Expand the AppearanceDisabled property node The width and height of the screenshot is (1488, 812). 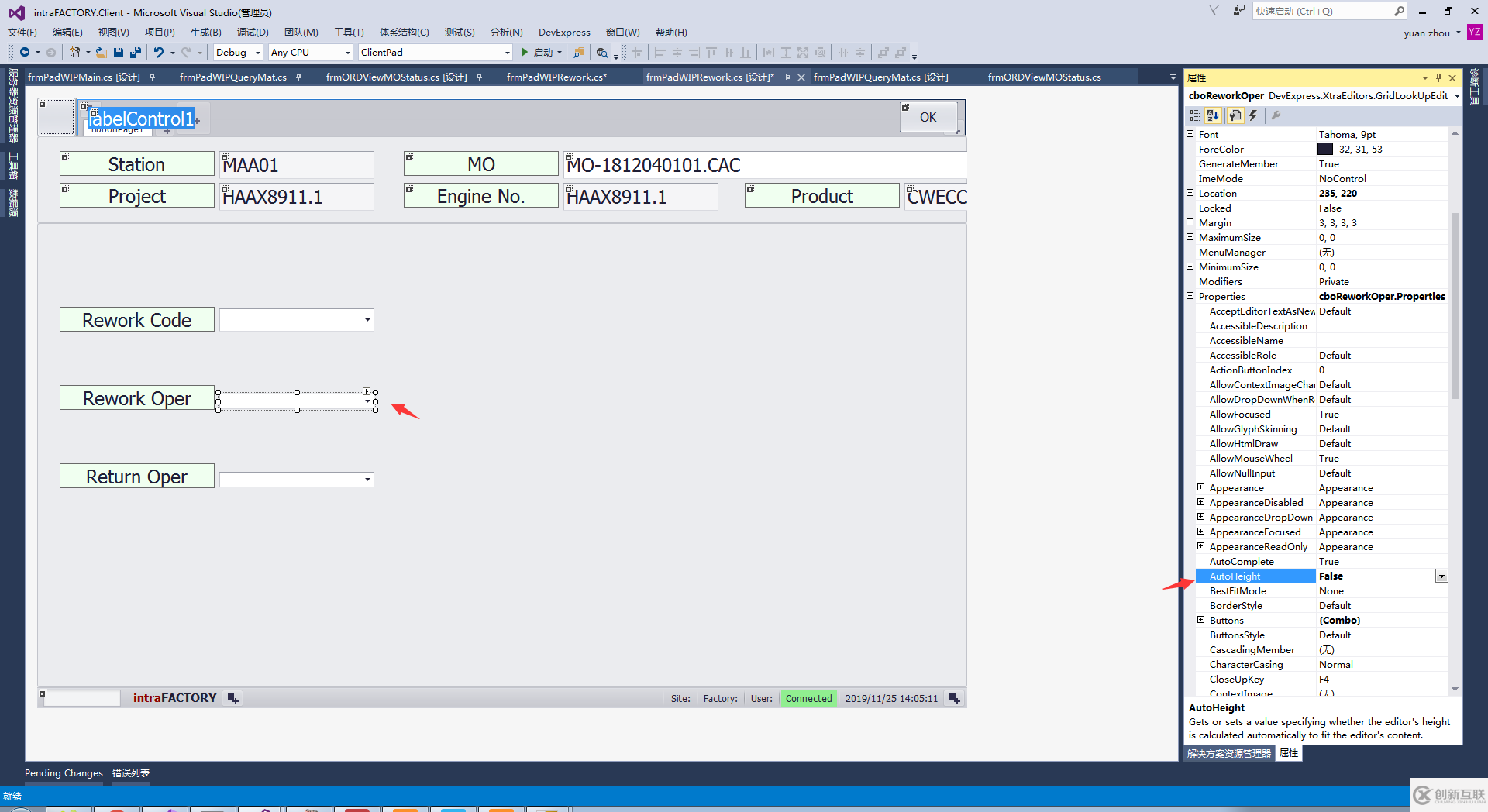(1201, 502)
